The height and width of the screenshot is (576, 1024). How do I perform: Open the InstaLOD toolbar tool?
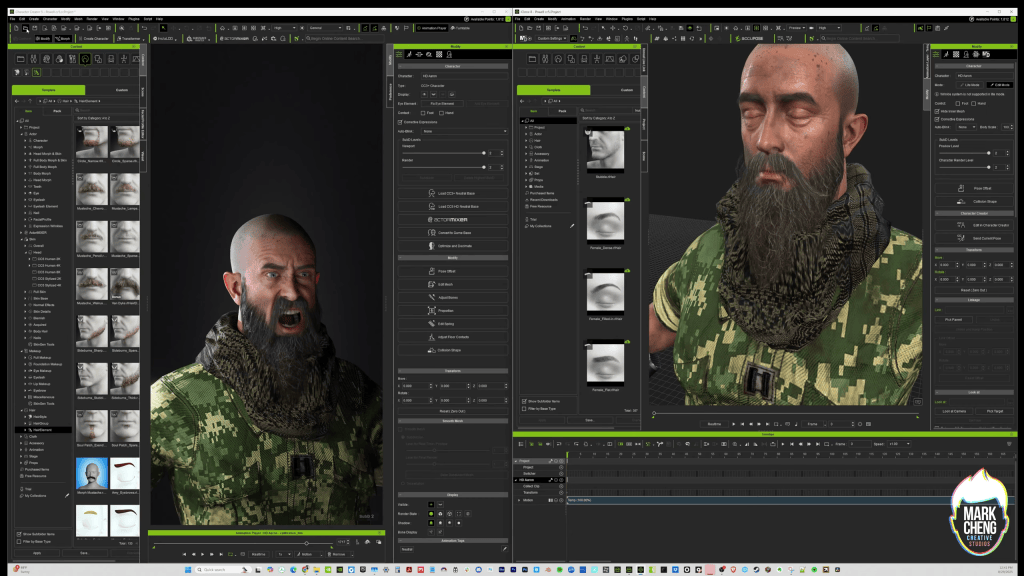[165, 39]
